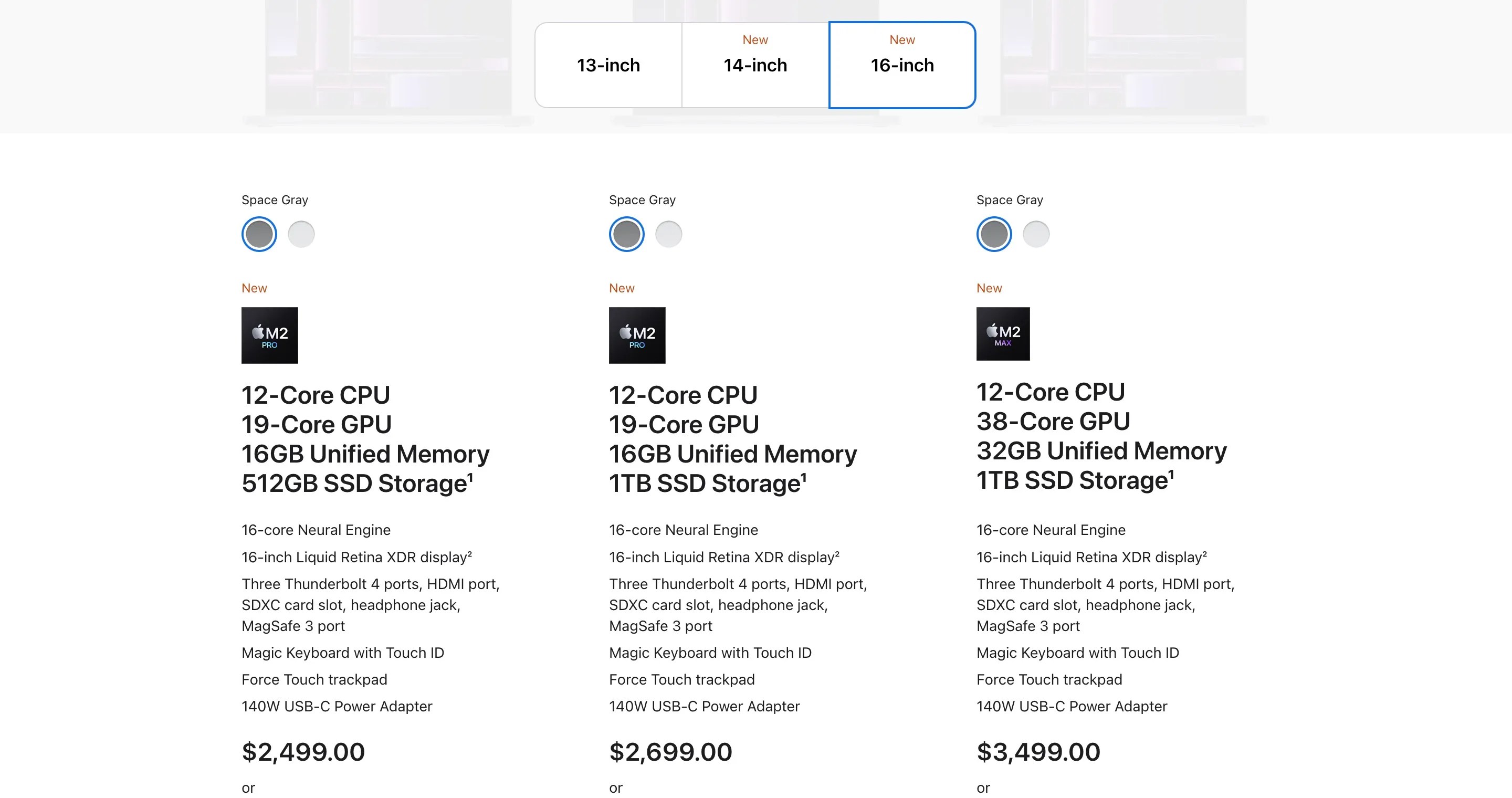Click the $2,699.00 price
The height and width of the screenshot is (798, 1512).
670,752
